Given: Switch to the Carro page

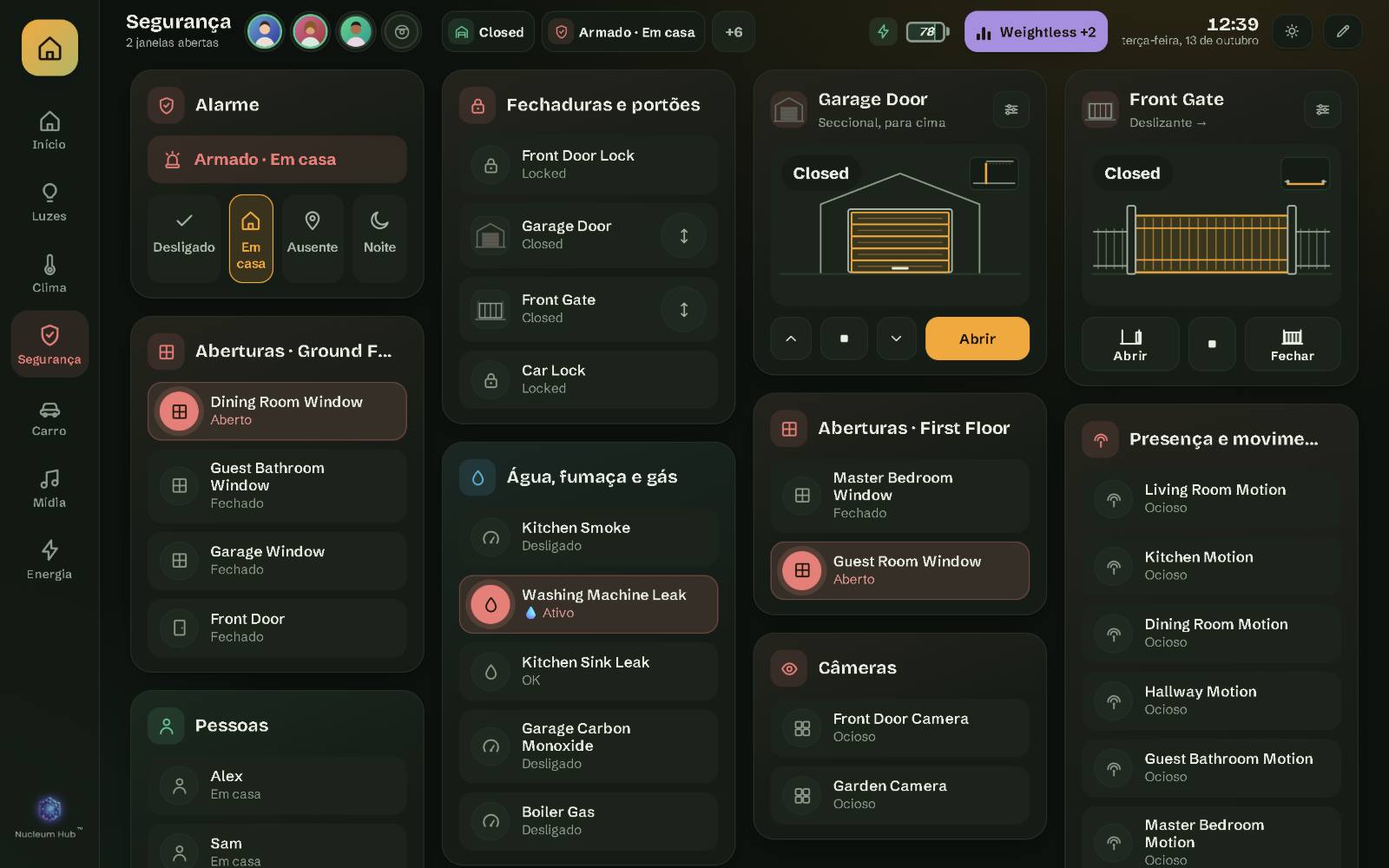Looking at the screenshot, I should (49, 418).
